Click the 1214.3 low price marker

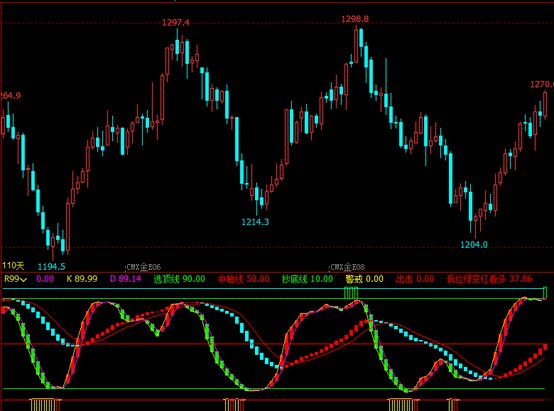point(255,222)
